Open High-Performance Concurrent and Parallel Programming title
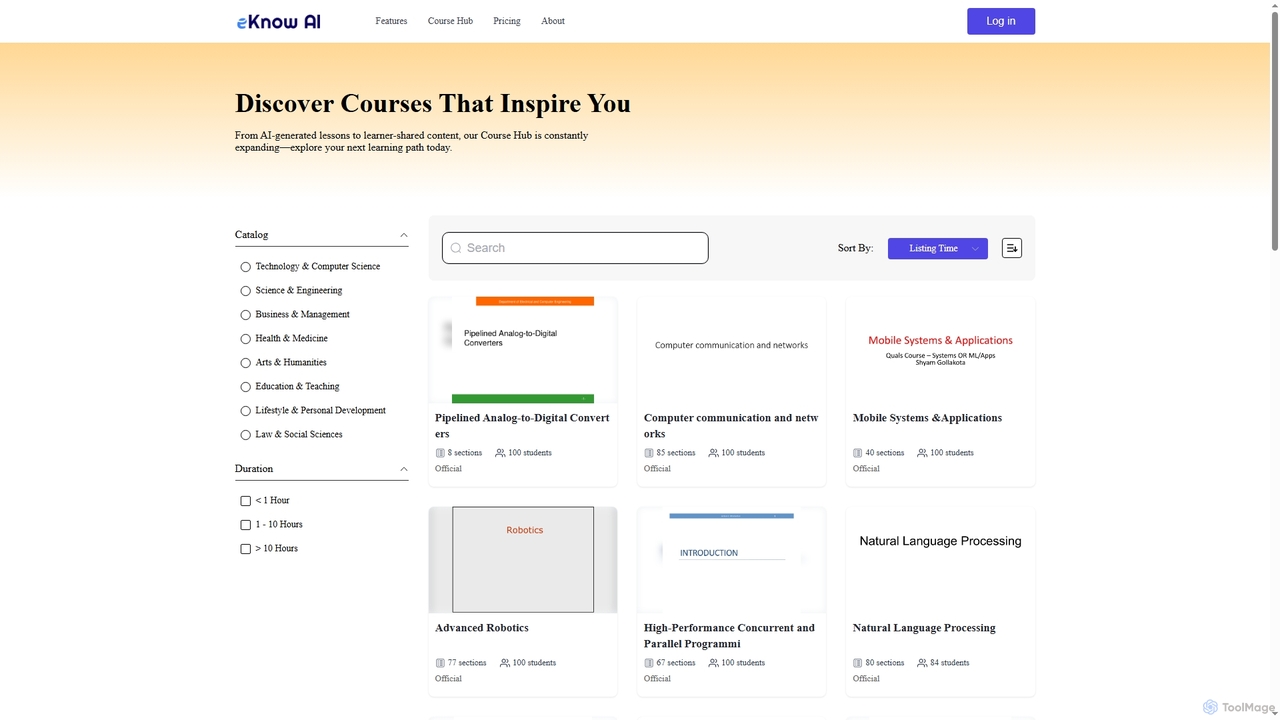 click(x=729, y=636)
